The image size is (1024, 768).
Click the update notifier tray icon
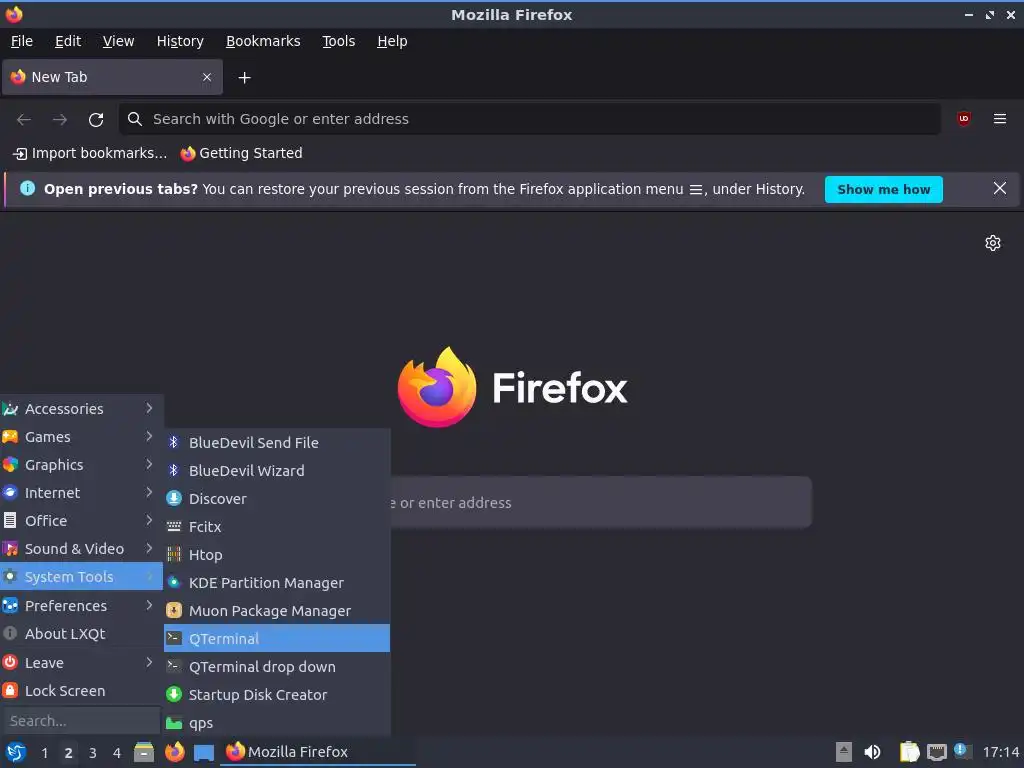click(x=963, y=751)
